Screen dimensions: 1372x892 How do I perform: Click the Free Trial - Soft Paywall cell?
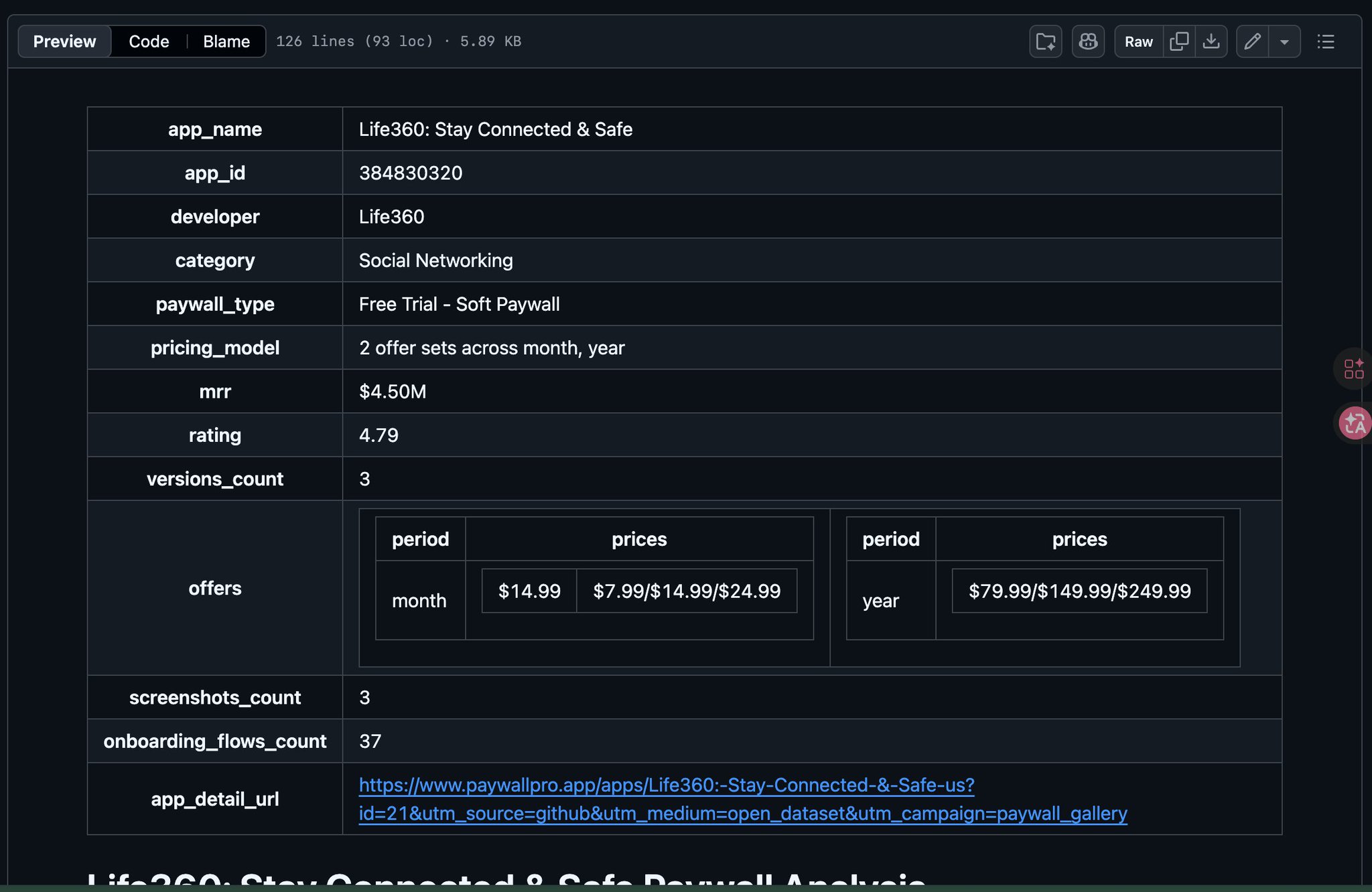click(x=812, y=304)
